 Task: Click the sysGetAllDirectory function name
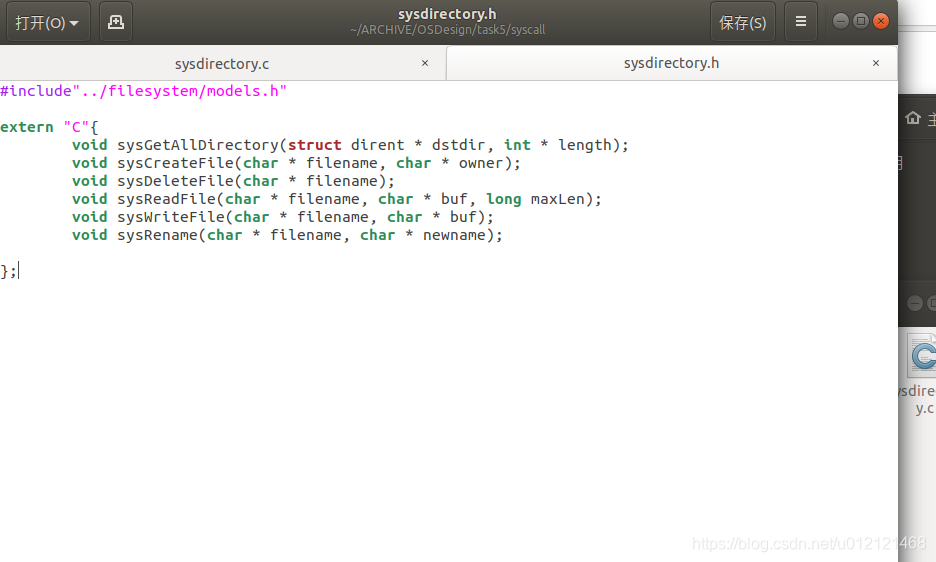[198, 145]
